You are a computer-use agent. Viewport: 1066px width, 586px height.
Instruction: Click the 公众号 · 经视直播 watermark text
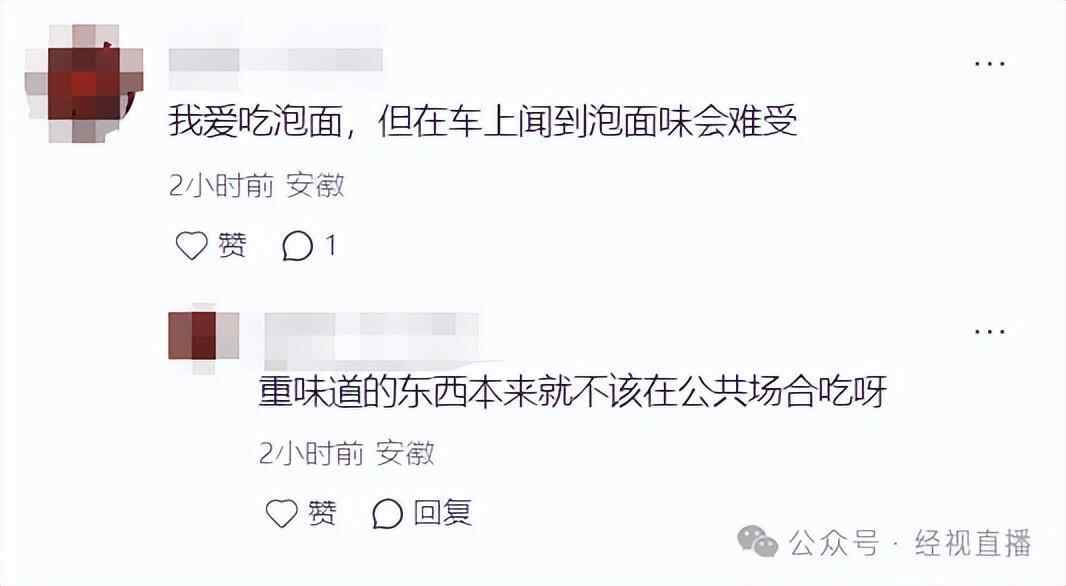click(910, 543)
